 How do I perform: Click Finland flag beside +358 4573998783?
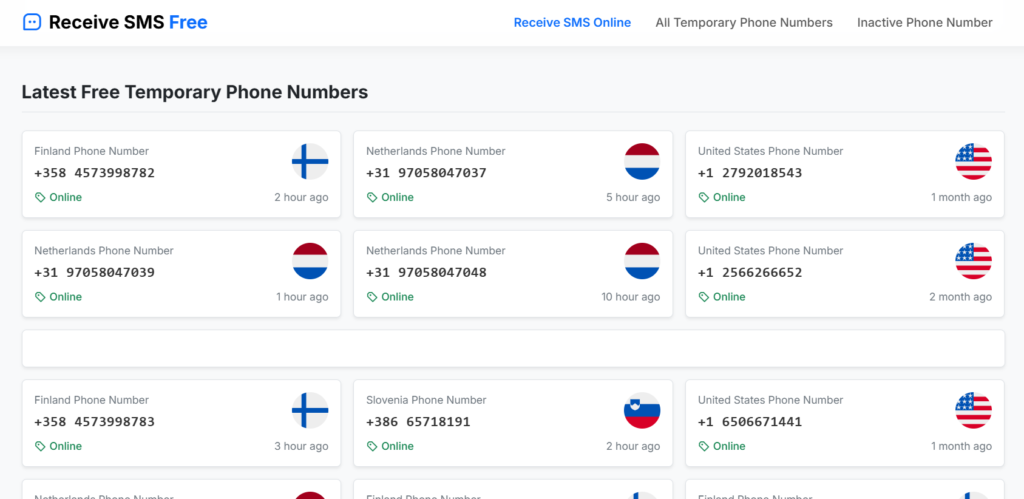[x=310, y=410]
